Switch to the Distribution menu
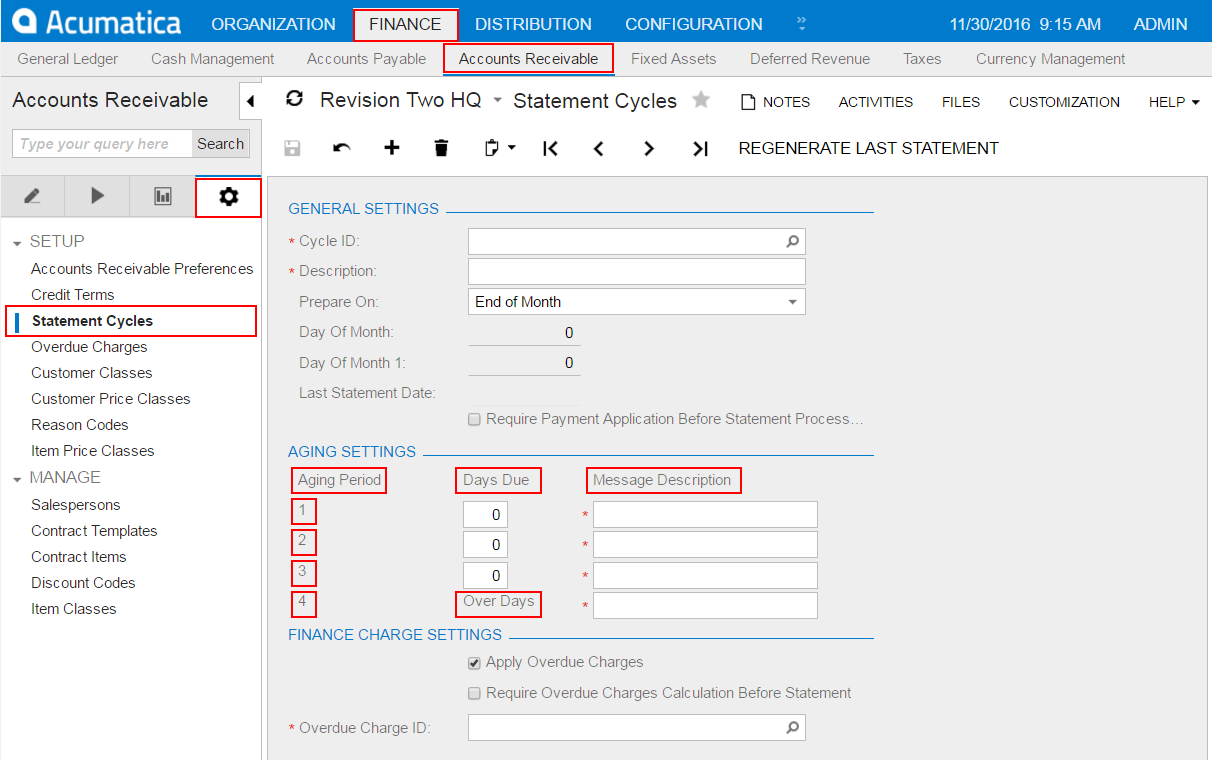Viewport: 1212px width, 760px height. click(x=533, y=24)
